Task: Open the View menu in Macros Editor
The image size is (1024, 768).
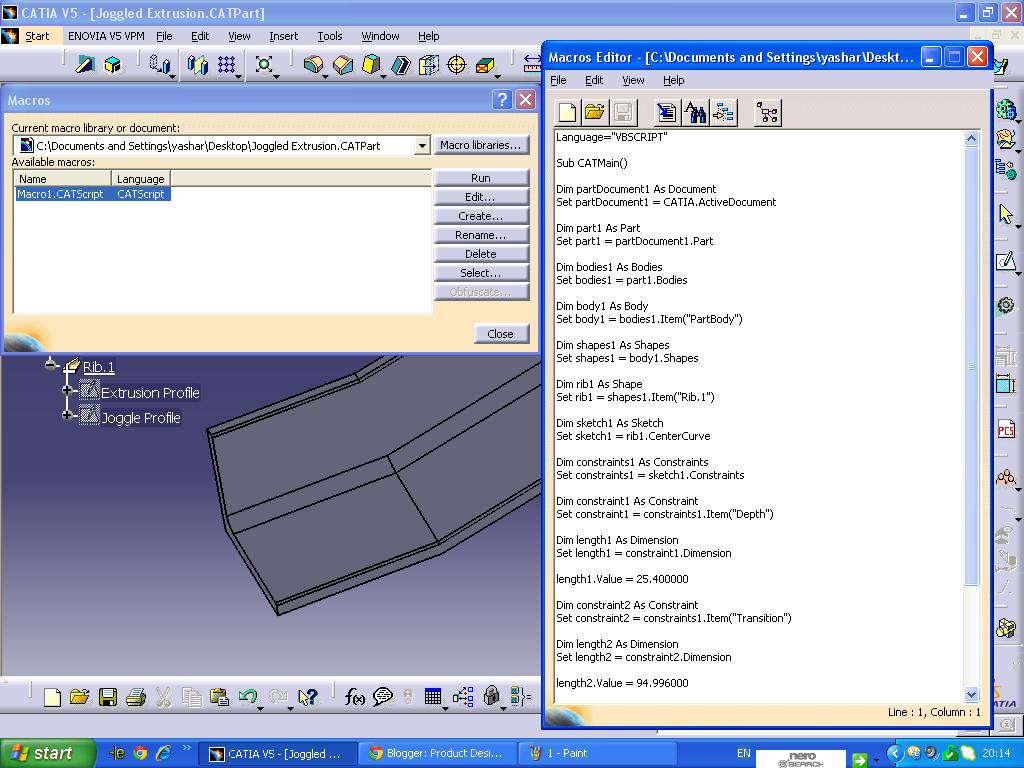Action: (633, 80)
